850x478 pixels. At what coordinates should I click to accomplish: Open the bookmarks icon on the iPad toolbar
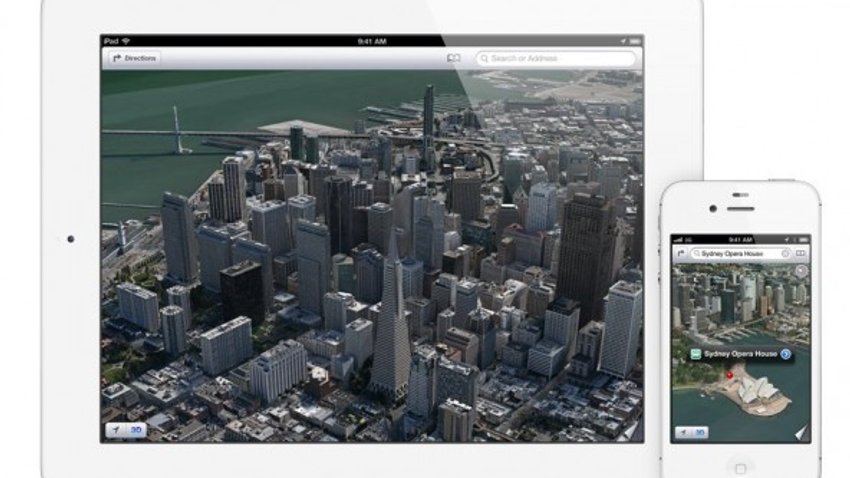(x=453, y=58)
